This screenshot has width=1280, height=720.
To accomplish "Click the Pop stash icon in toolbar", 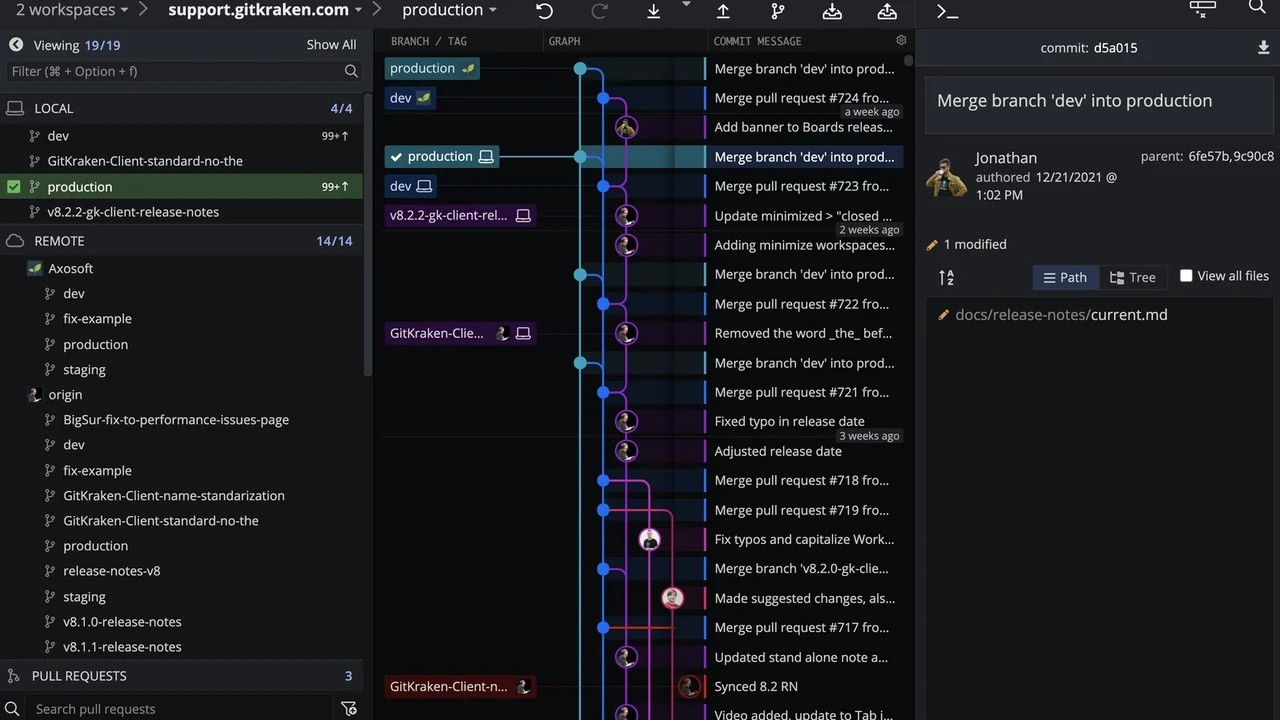I will pos(887,11).
